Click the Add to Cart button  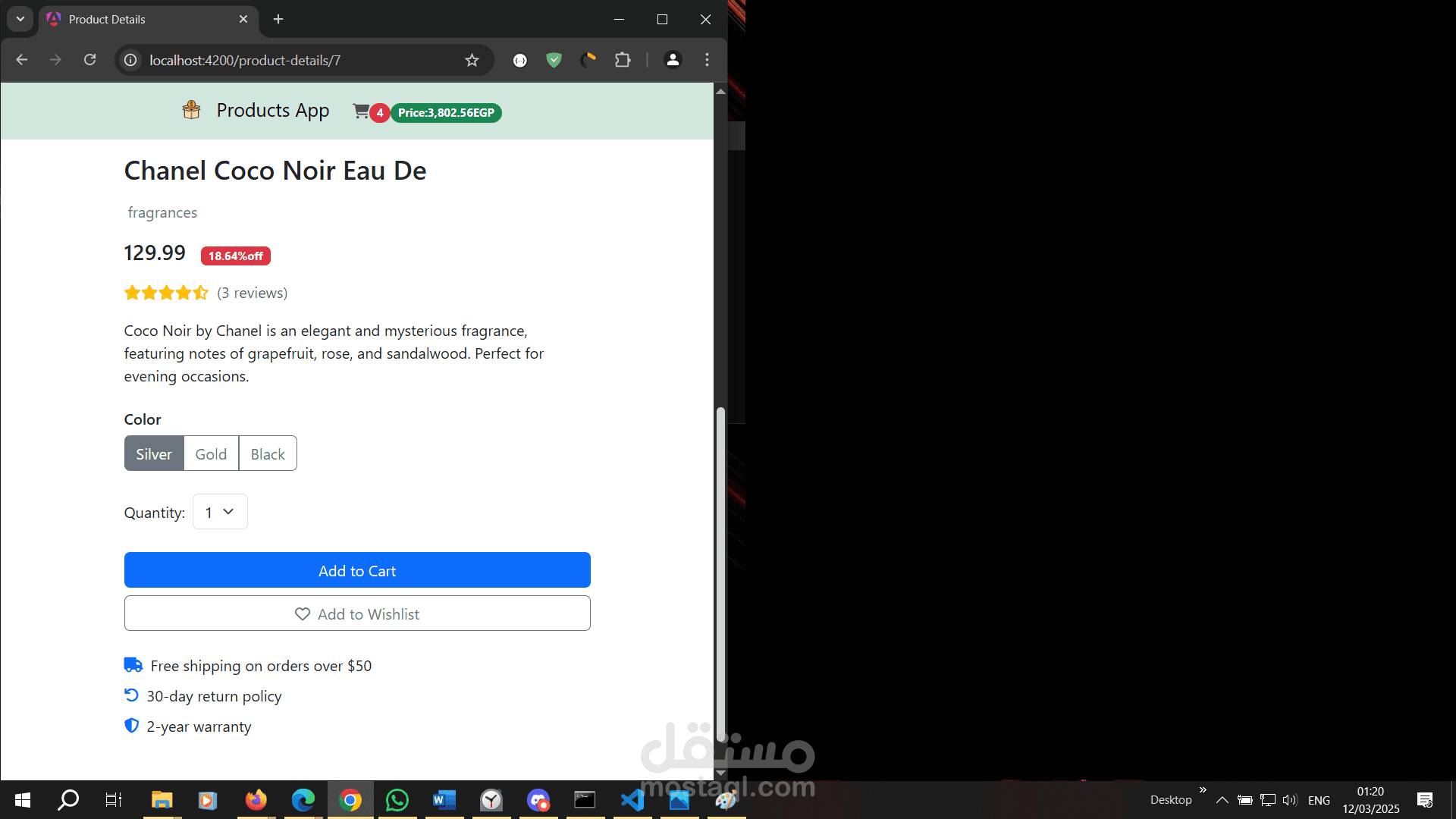pos(357,570)
